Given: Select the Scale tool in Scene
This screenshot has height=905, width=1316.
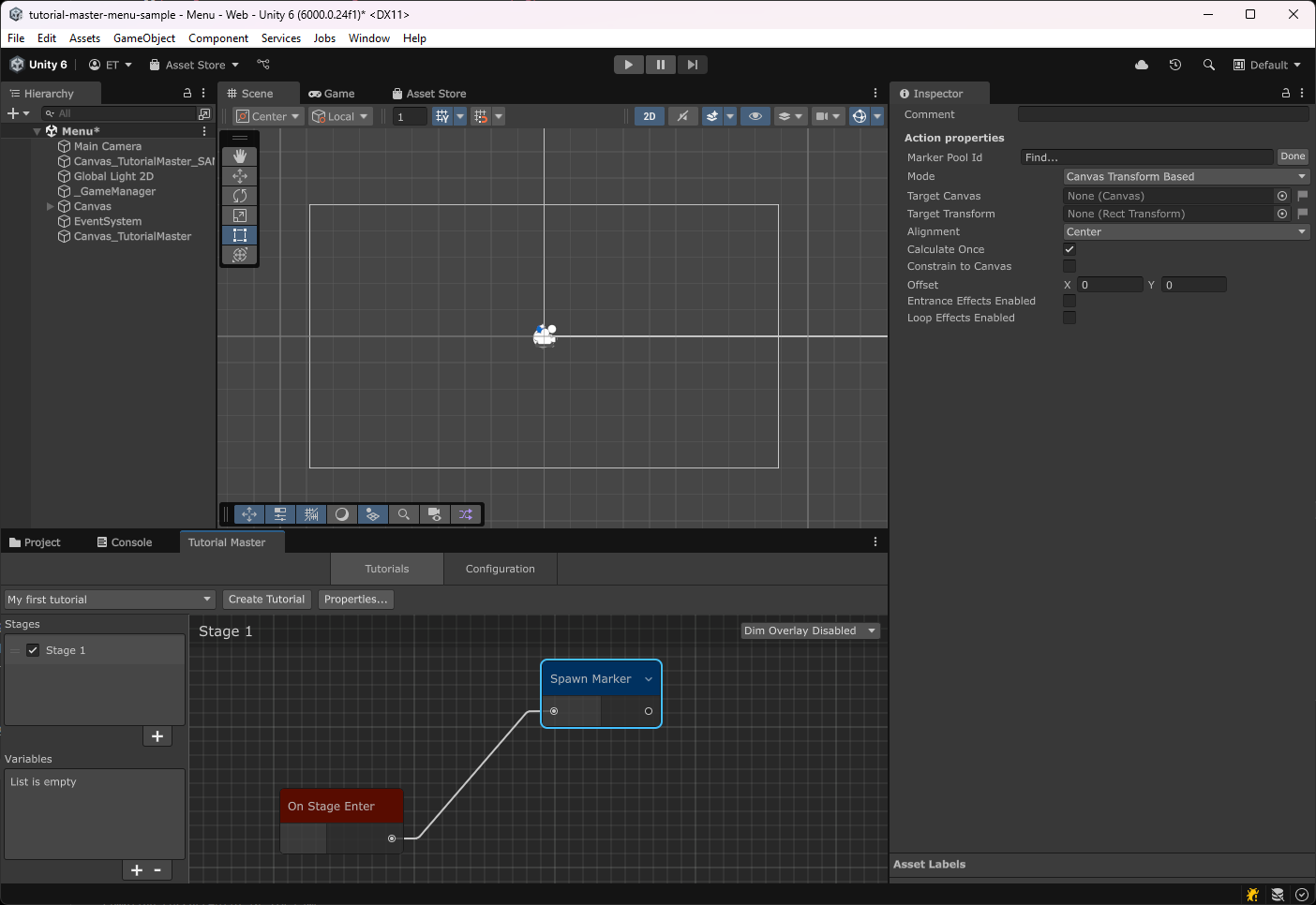Looking at the screenshot, I should [x=240, y=215].
